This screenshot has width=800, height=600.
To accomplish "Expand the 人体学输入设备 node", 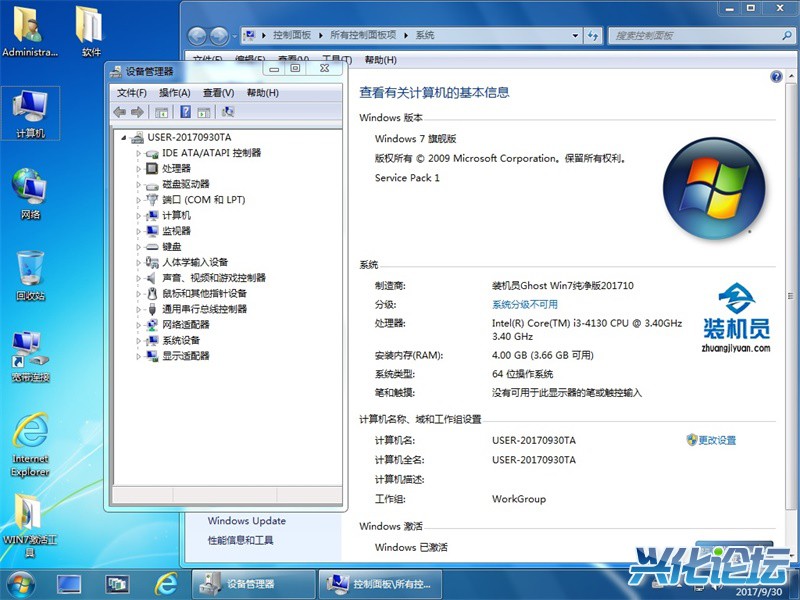I will [138, 263].
